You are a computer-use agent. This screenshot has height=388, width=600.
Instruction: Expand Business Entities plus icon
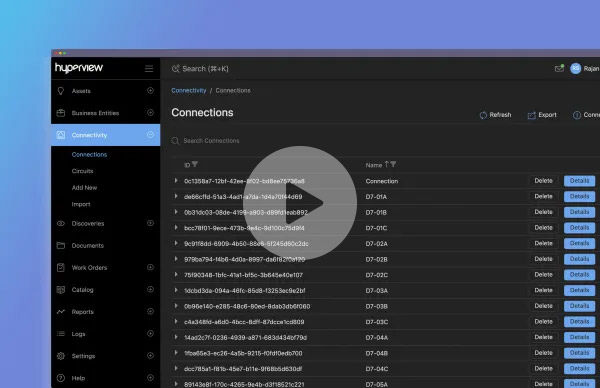click(x=150, y=112)
